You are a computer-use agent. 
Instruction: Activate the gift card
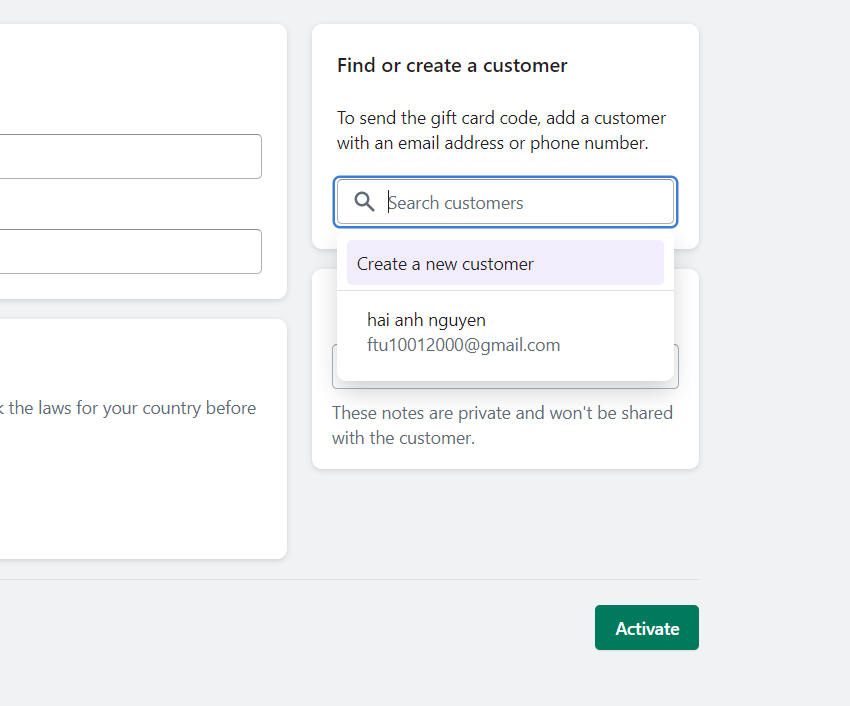[646, 628]
